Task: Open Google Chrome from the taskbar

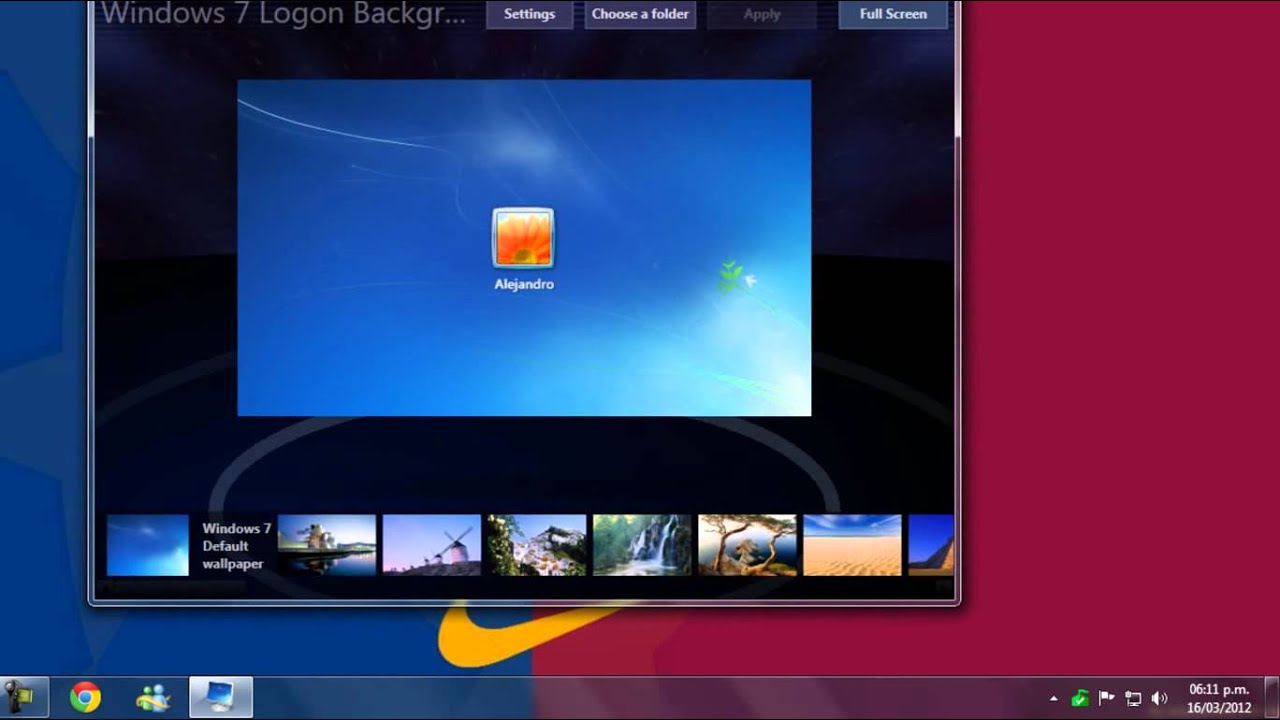Action: (85, 697)
